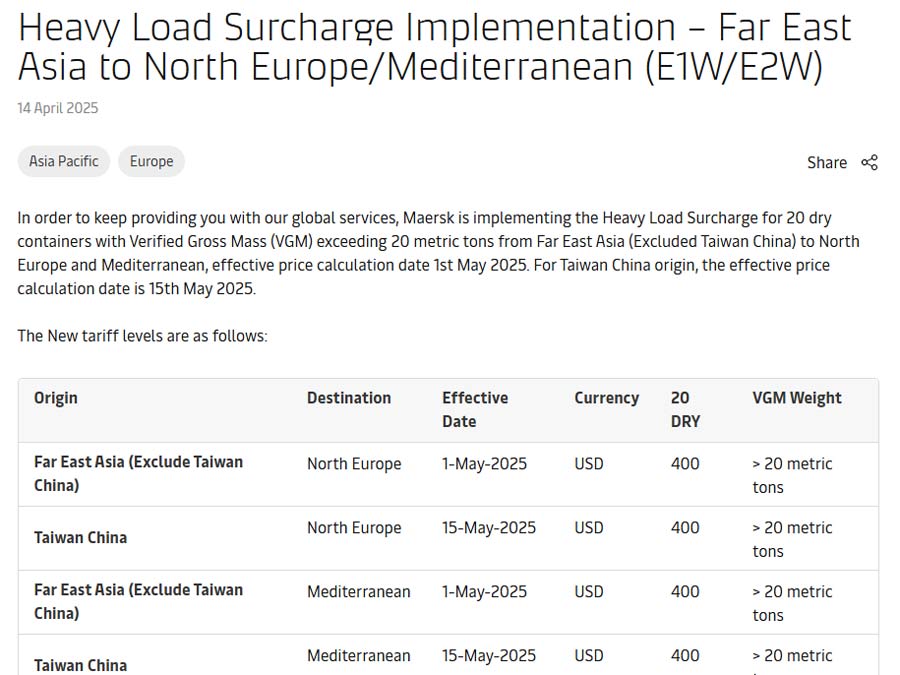Select North Europe in the first table row

click(x=354, y=464)
